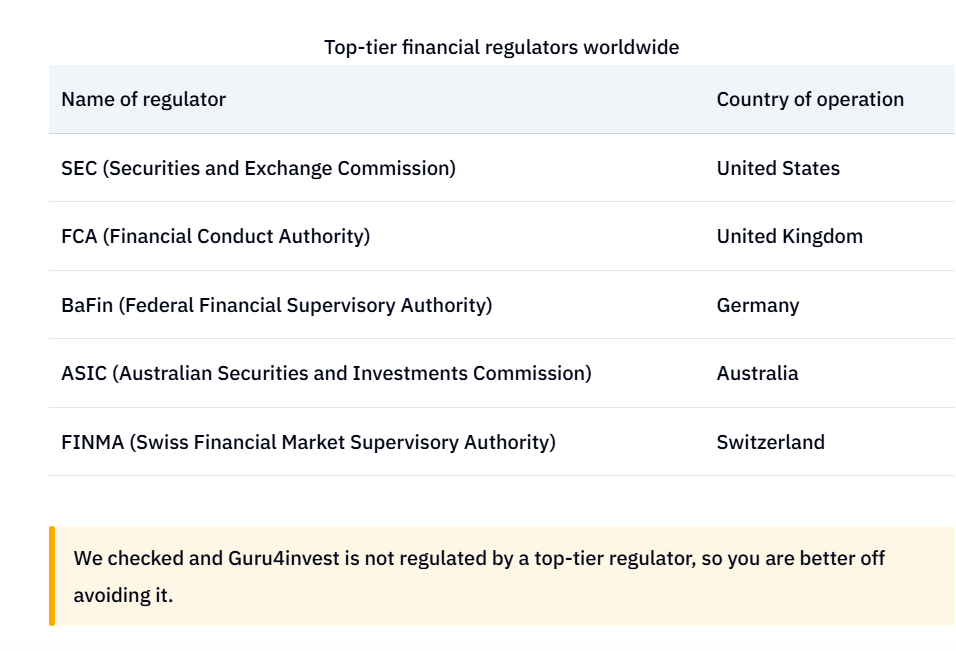Screen dimensions: 956x651
Task: Select the FINMA Swiss Financial Market cell
Action: pos(309,442)
